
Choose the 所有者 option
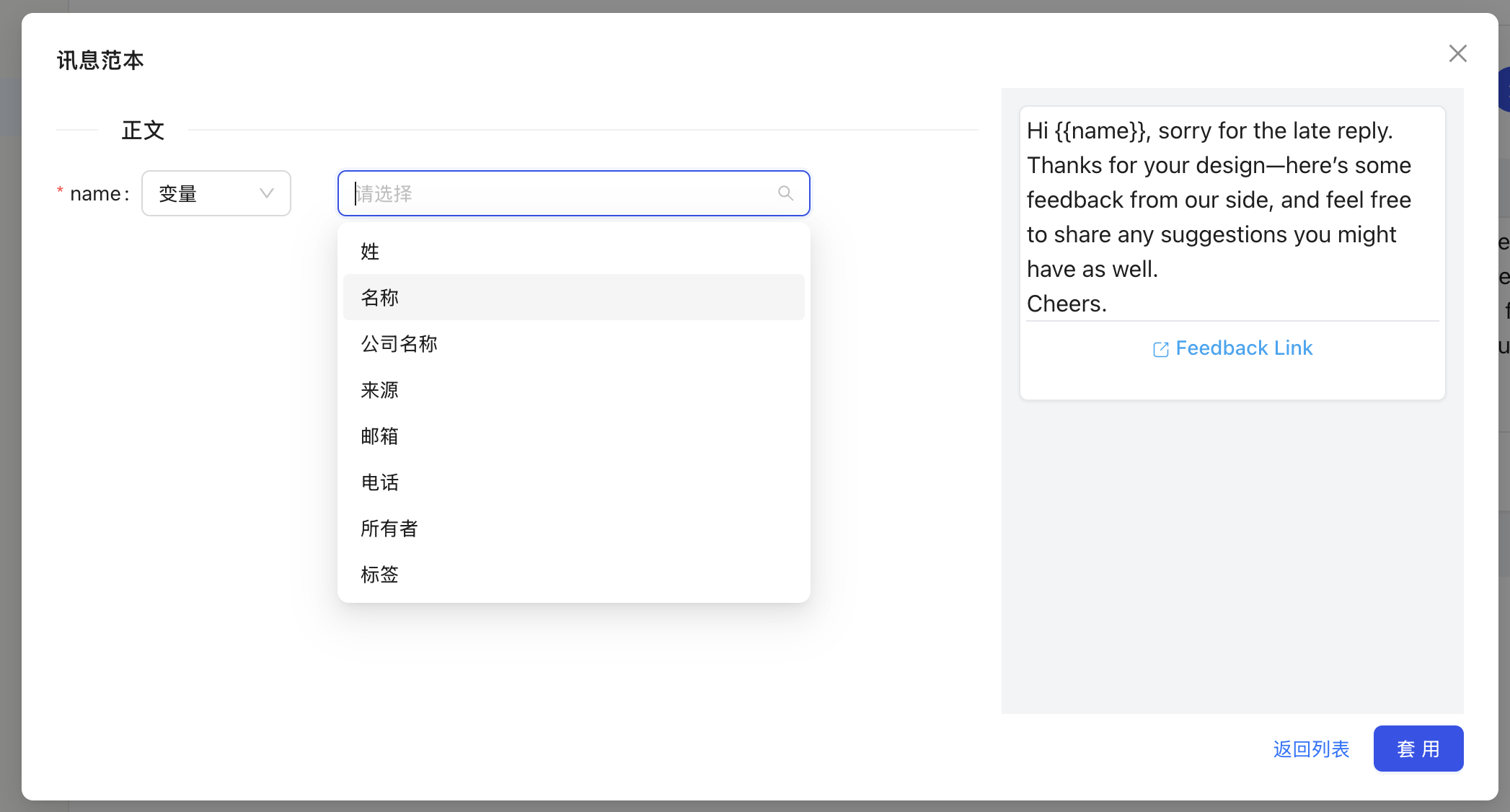click(389, 529)
